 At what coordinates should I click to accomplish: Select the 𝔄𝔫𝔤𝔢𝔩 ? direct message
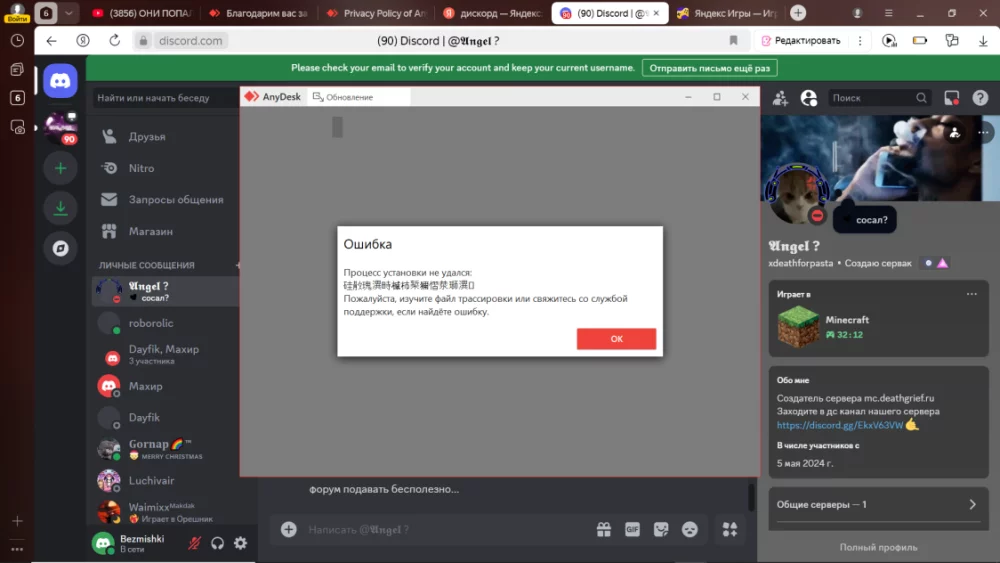166,291
